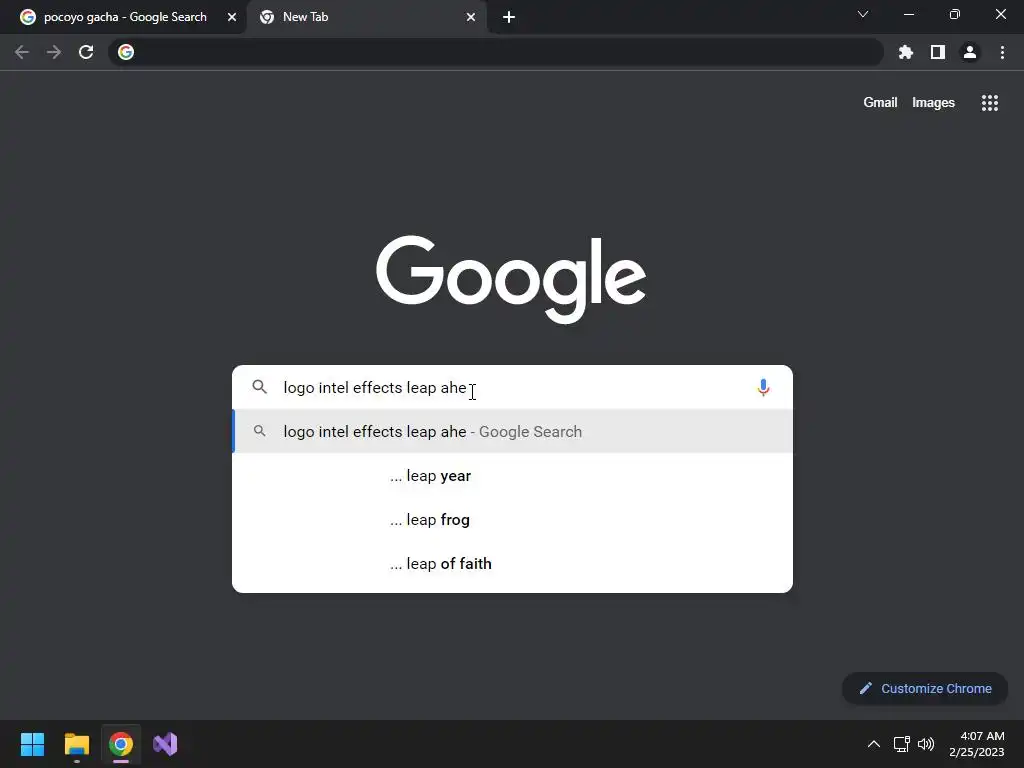The width and height of the screenshot is (1024, 768).
Task: Close the pocoyo gacha Google Search tab
Action: coord(232,17)
